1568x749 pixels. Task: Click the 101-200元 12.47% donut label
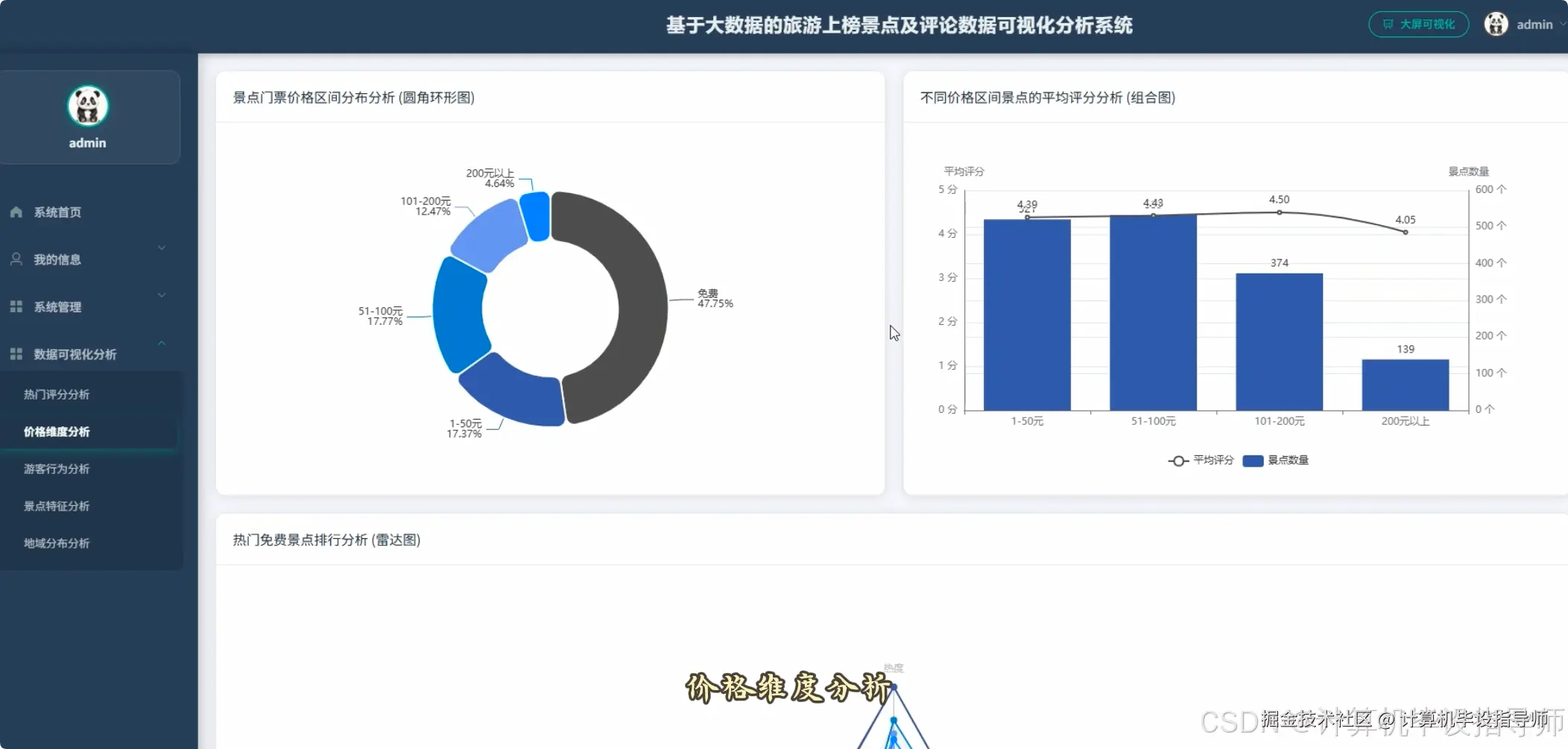[426, 206]
